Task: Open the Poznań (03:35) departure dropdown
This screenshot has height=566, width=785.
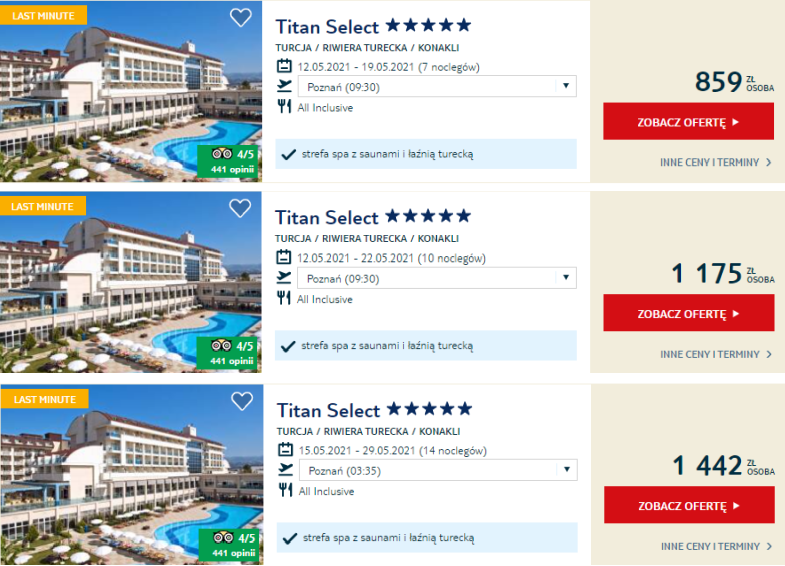Action: click(438, 470)
